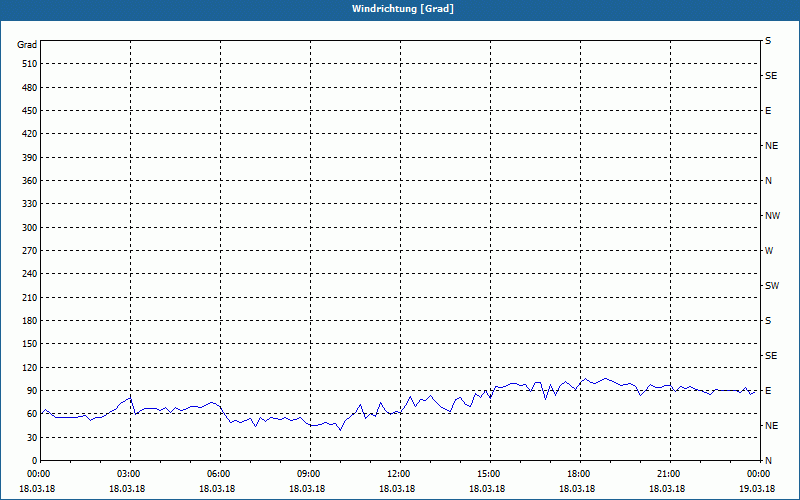Viewport: 800px width, 500px height.
Task: Click the "Windrichtung [Grad]" chart title
Action: [403, 9]
